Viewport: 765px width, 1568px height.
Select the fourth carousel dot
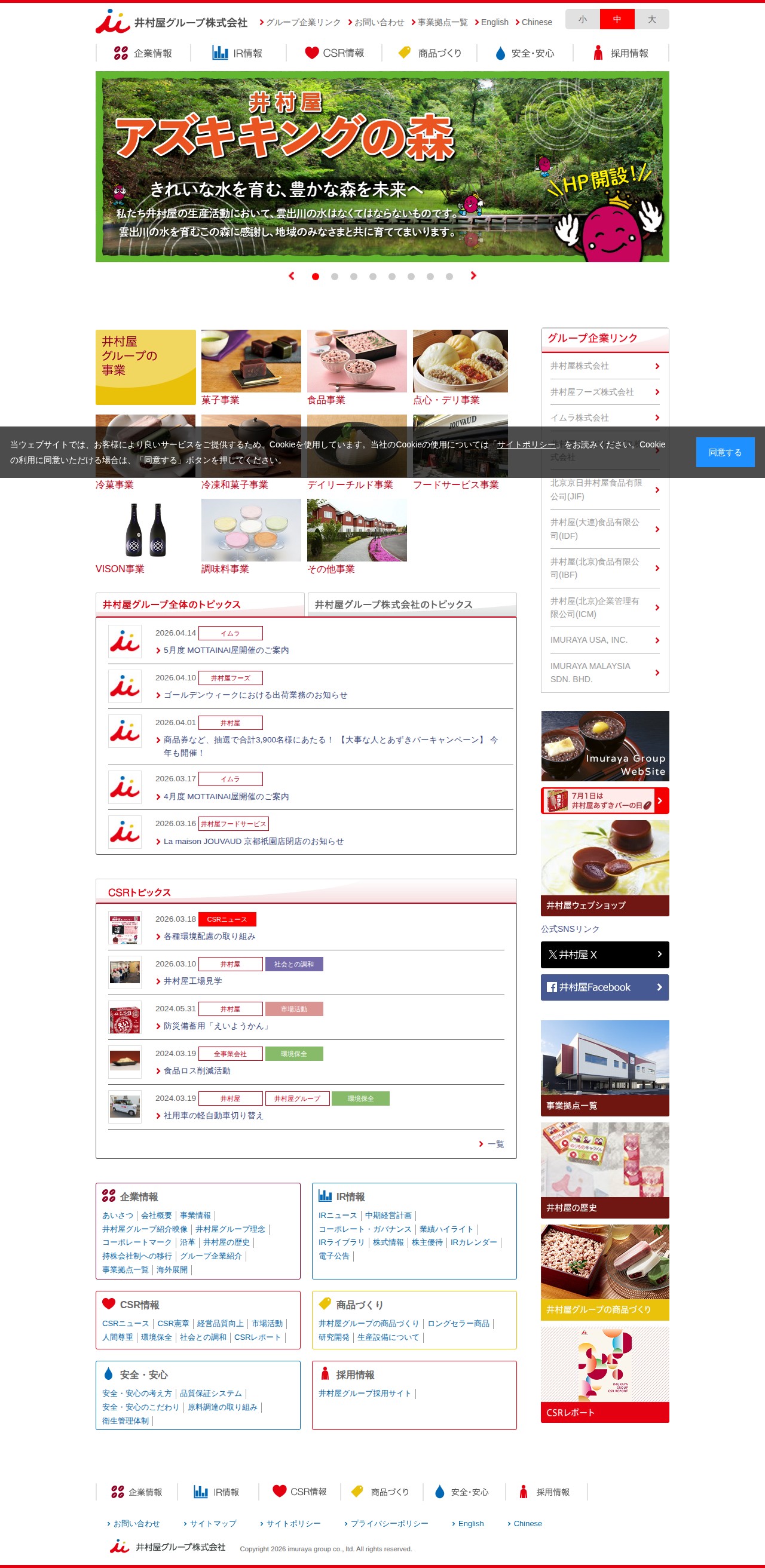click(x=373, y=277)
